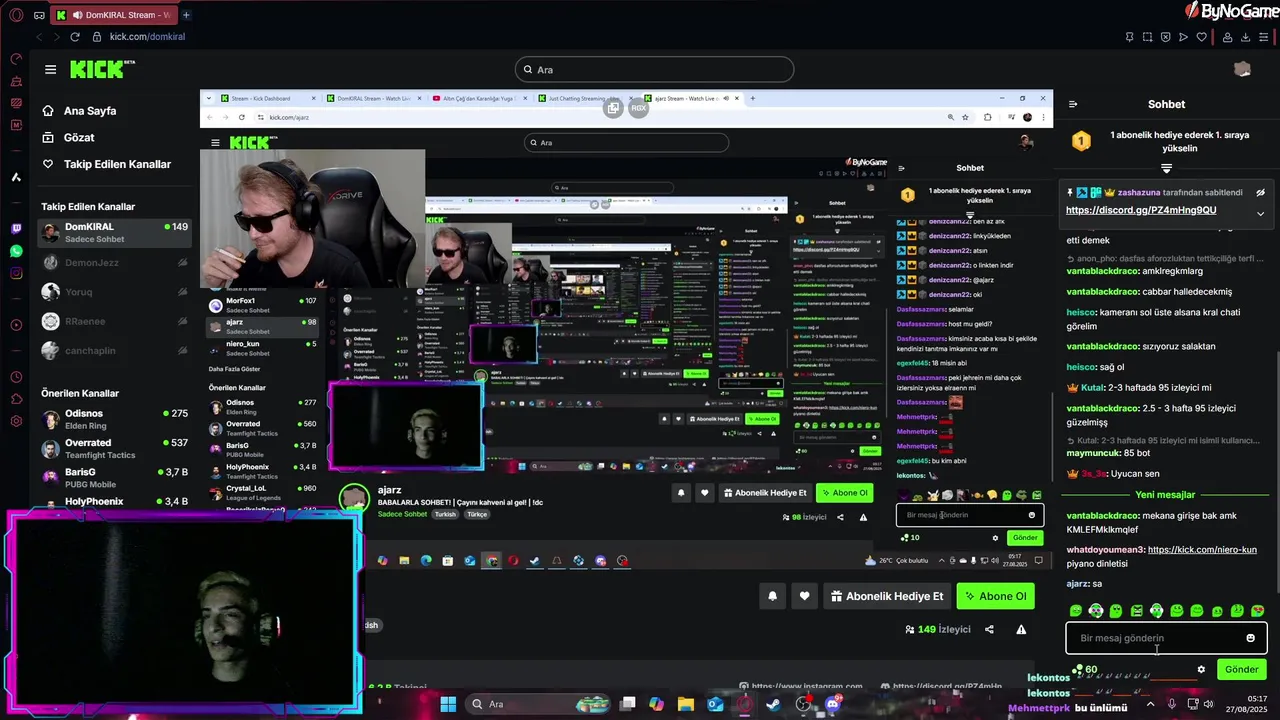Viewport: 1280px width, 720px height.
Task: Go to Ana Sayfa in Kick sidebar
Action: point(90,111)
